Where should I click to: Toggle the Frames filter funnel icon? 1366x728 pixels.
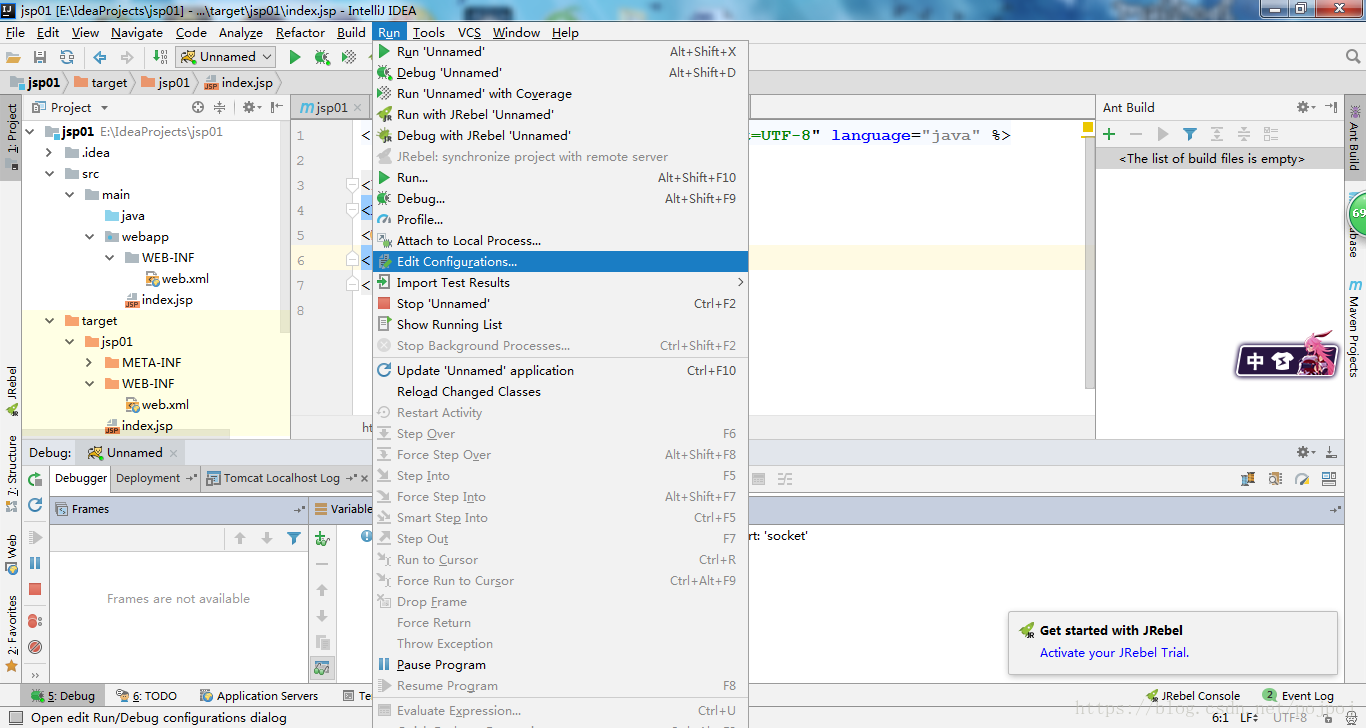pyautogui.click(x=294, y=538)
